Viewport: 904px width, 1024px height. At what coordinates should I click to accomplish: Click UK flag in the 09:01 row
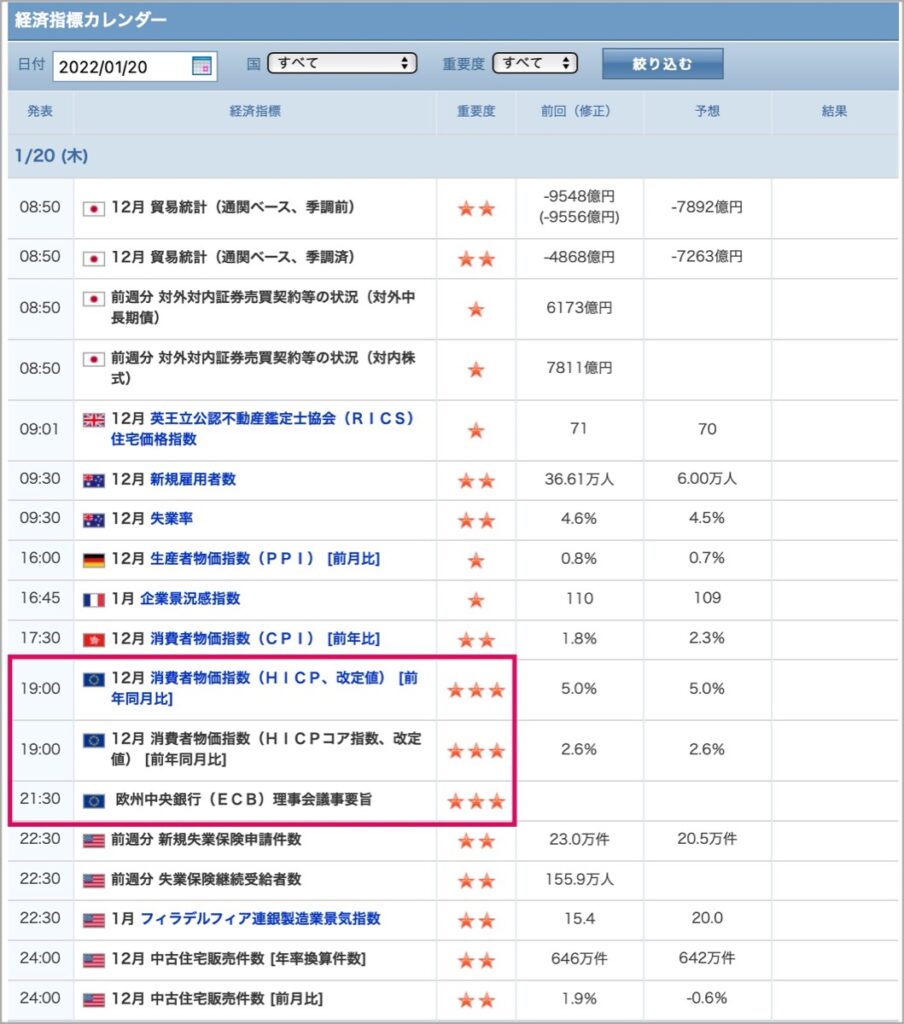pos(93,421)
